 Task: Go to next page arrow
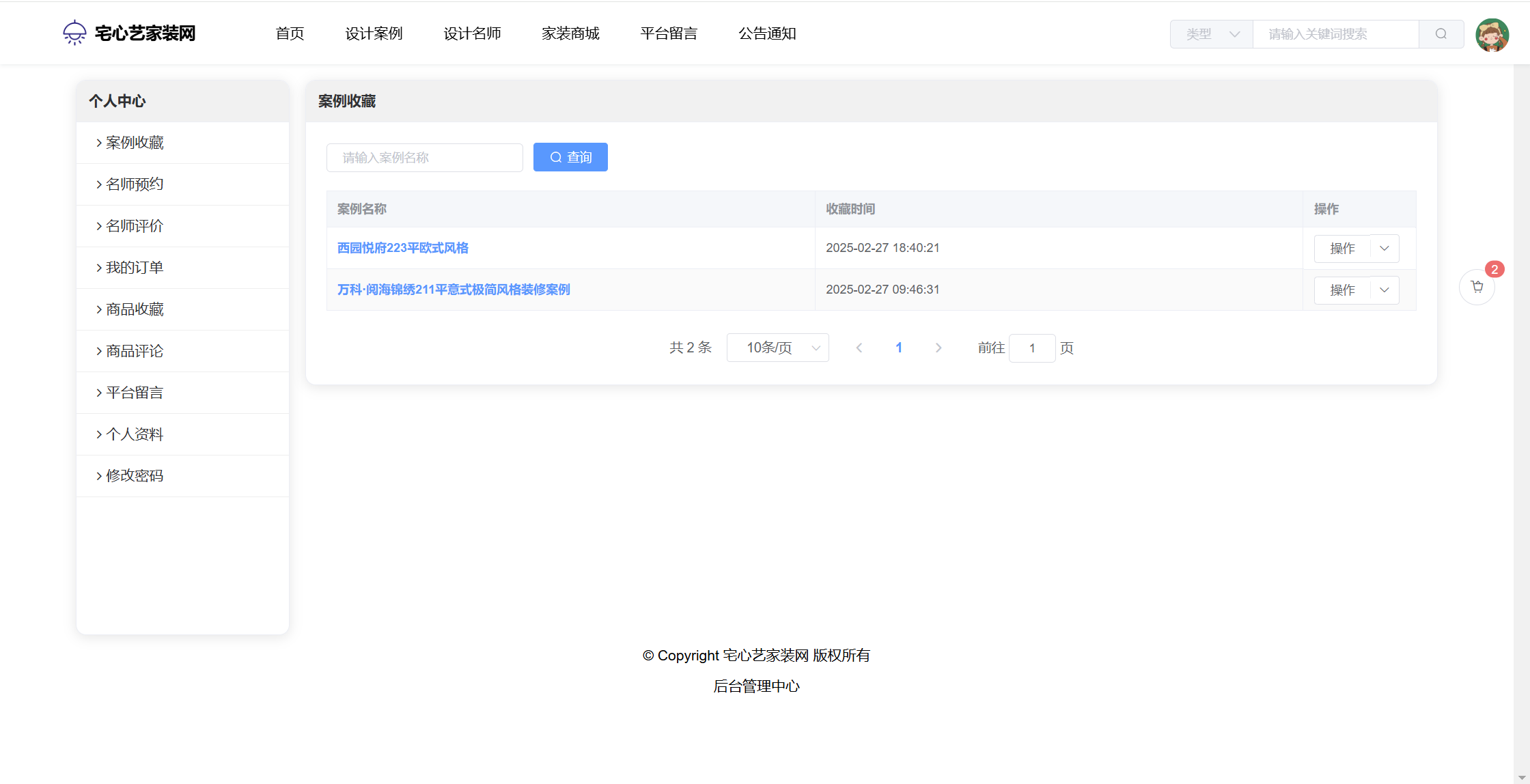938,348
